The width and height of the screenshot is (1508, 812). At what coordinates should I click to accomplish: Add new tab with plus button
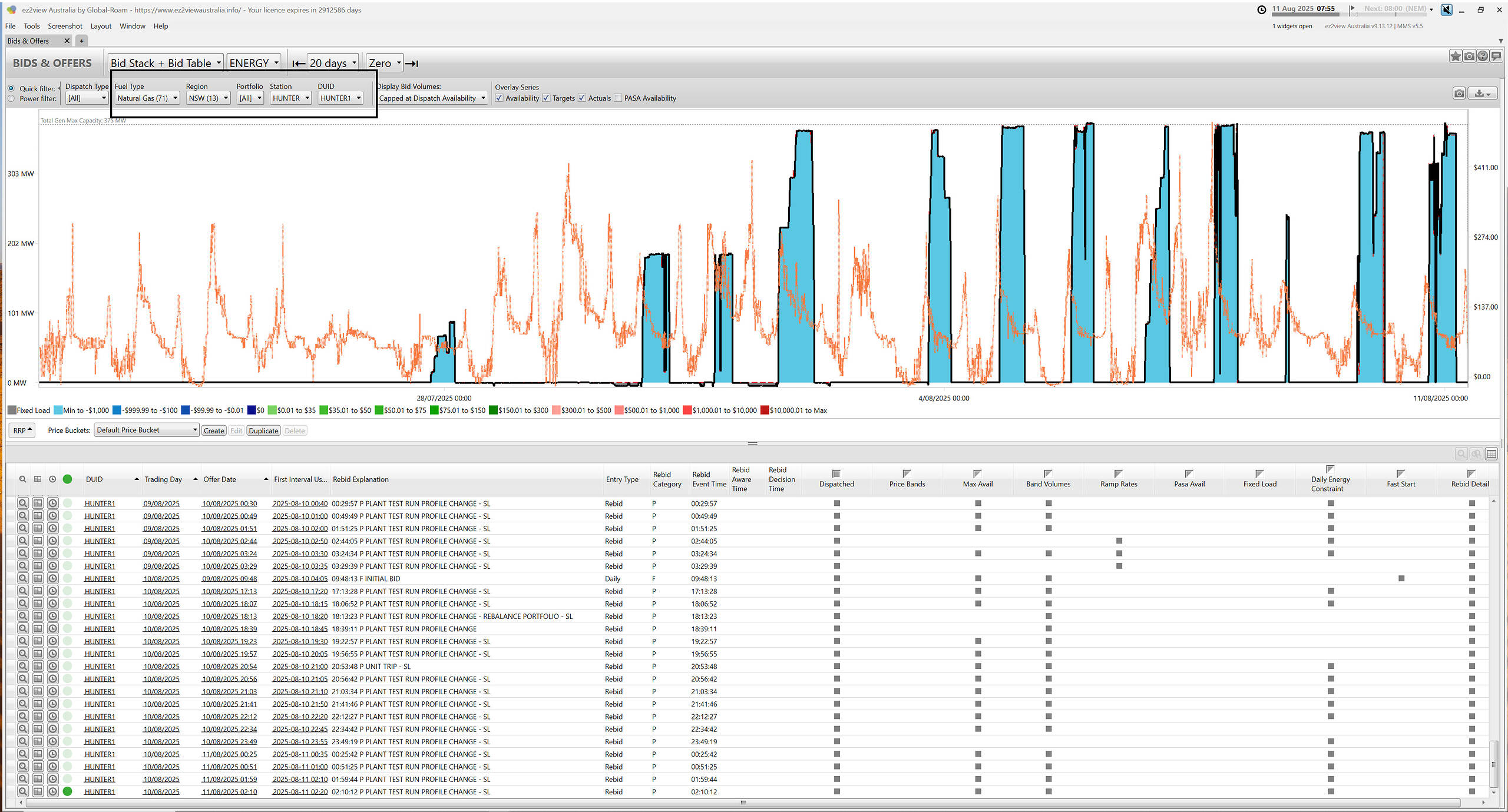81,41
